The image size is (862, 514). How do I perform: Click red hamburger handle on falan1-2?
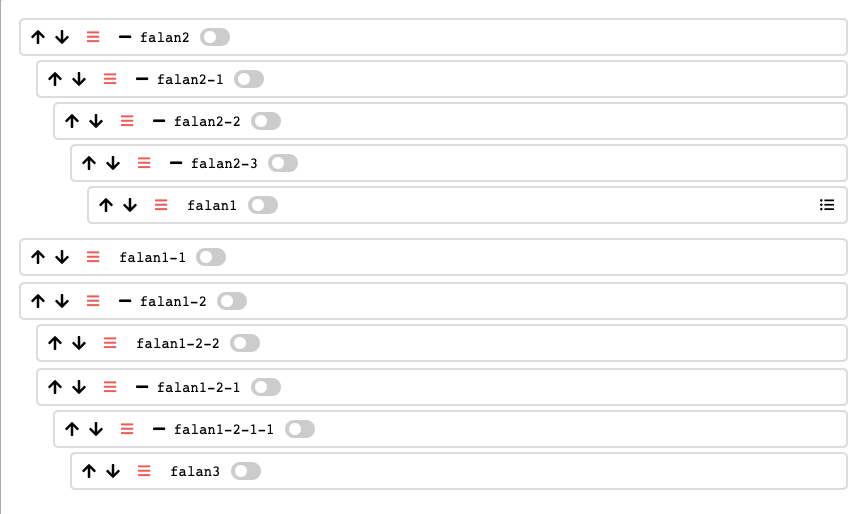(93, 301)
